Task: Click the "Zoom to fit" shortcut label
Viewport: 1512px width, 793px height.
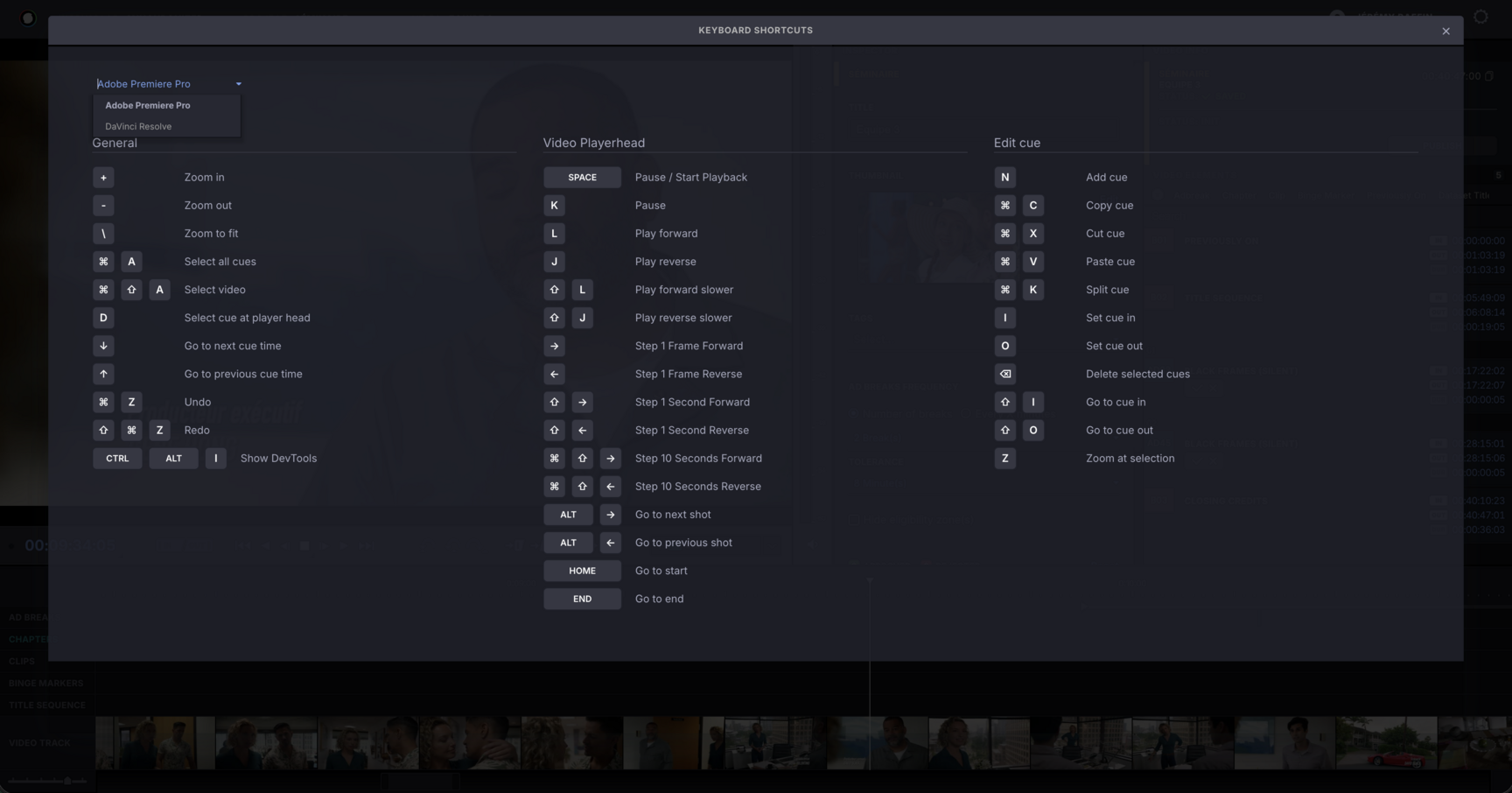Action: pyautogui.click(x=211, y=234)
